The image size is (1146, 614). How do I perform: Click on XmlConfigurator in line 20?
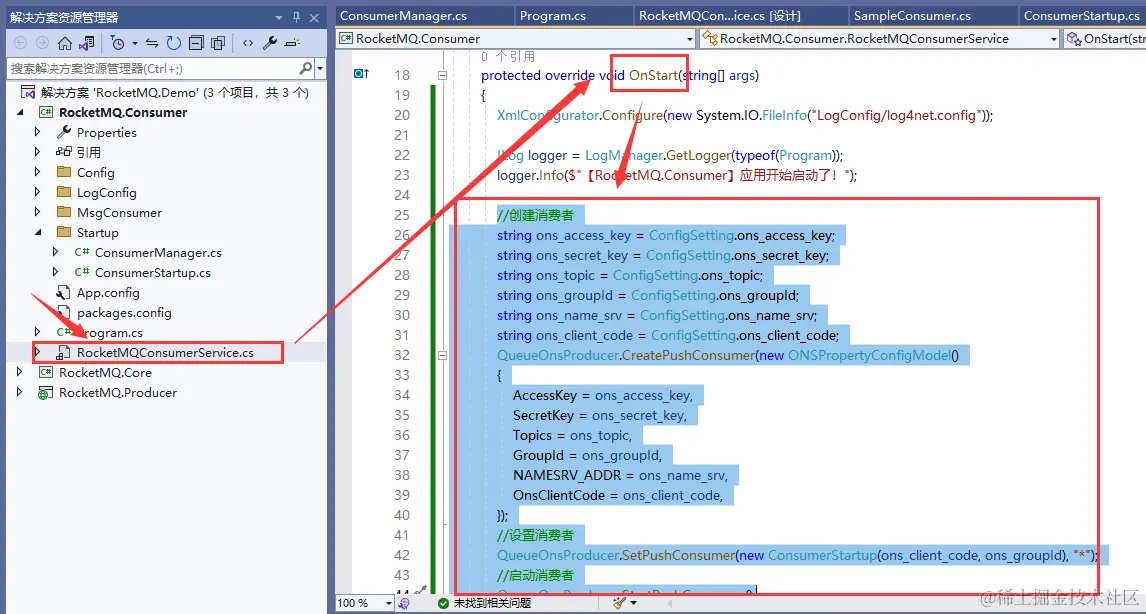click(547, 115)
